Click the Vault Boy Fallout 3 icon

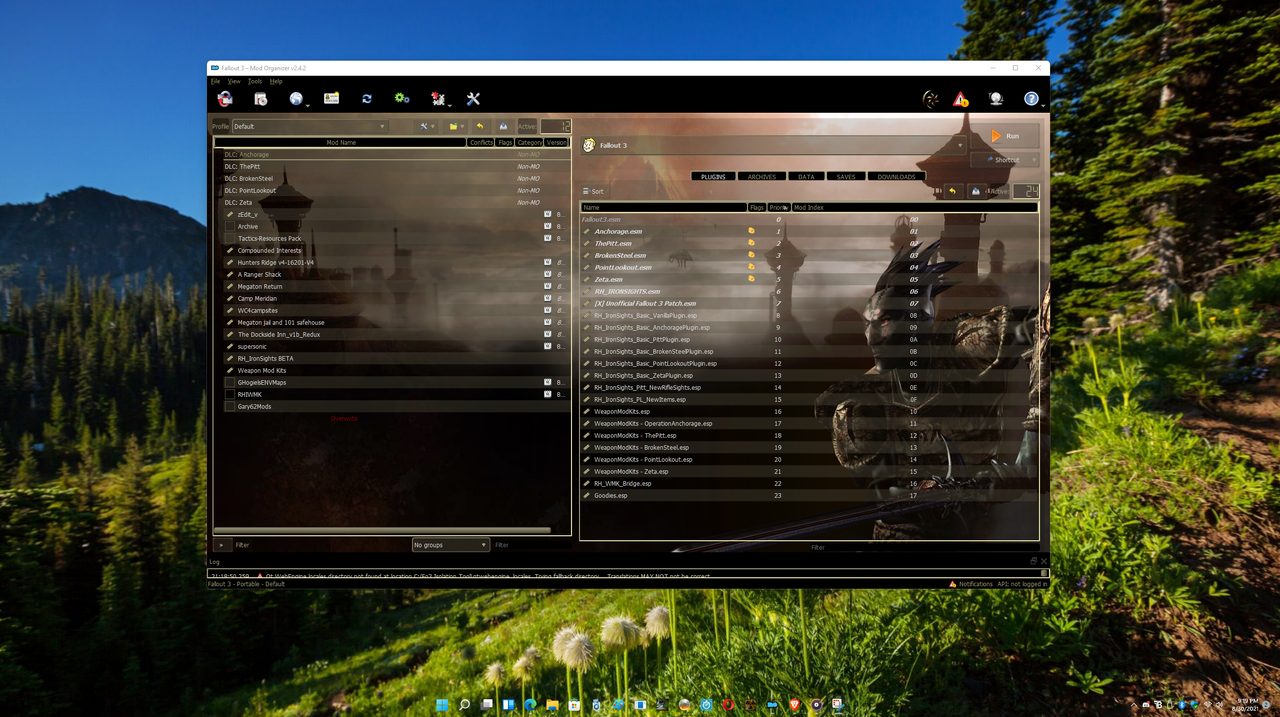pos(589,145)
